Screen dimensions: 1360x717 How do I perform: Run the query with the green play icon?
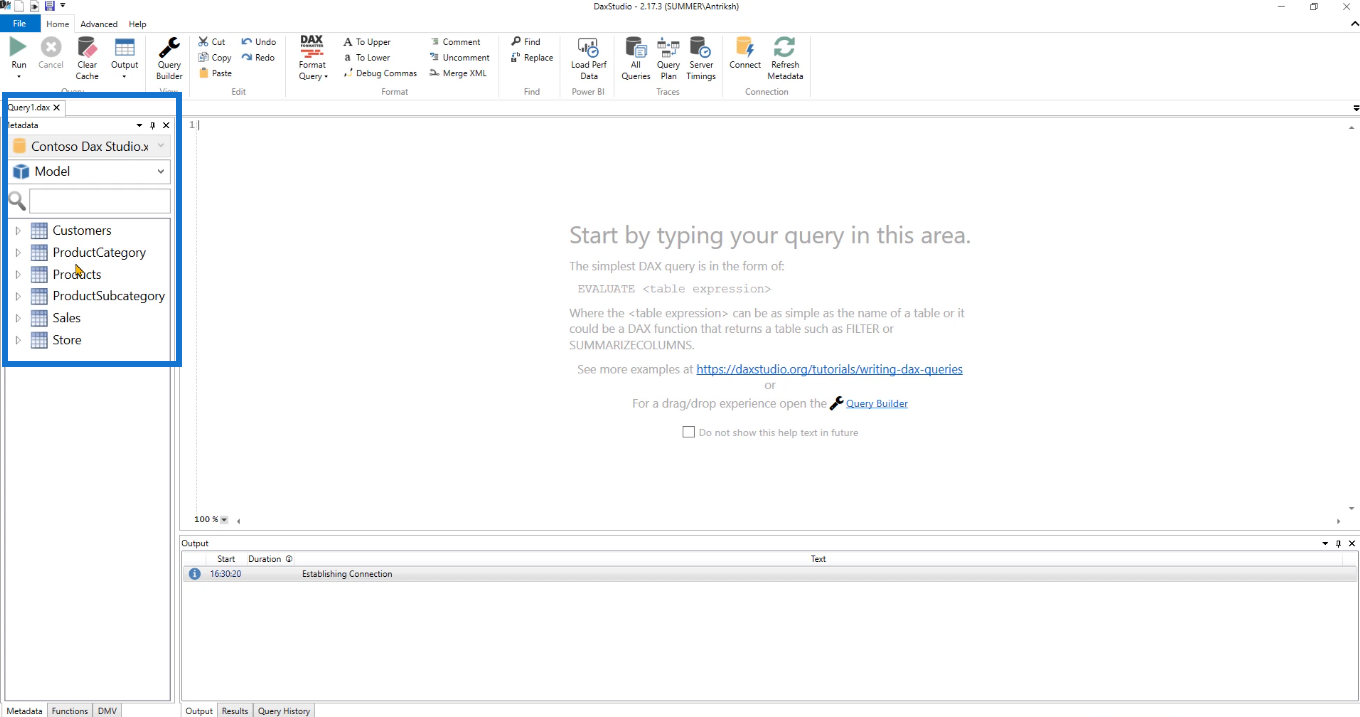click(18, 47)
